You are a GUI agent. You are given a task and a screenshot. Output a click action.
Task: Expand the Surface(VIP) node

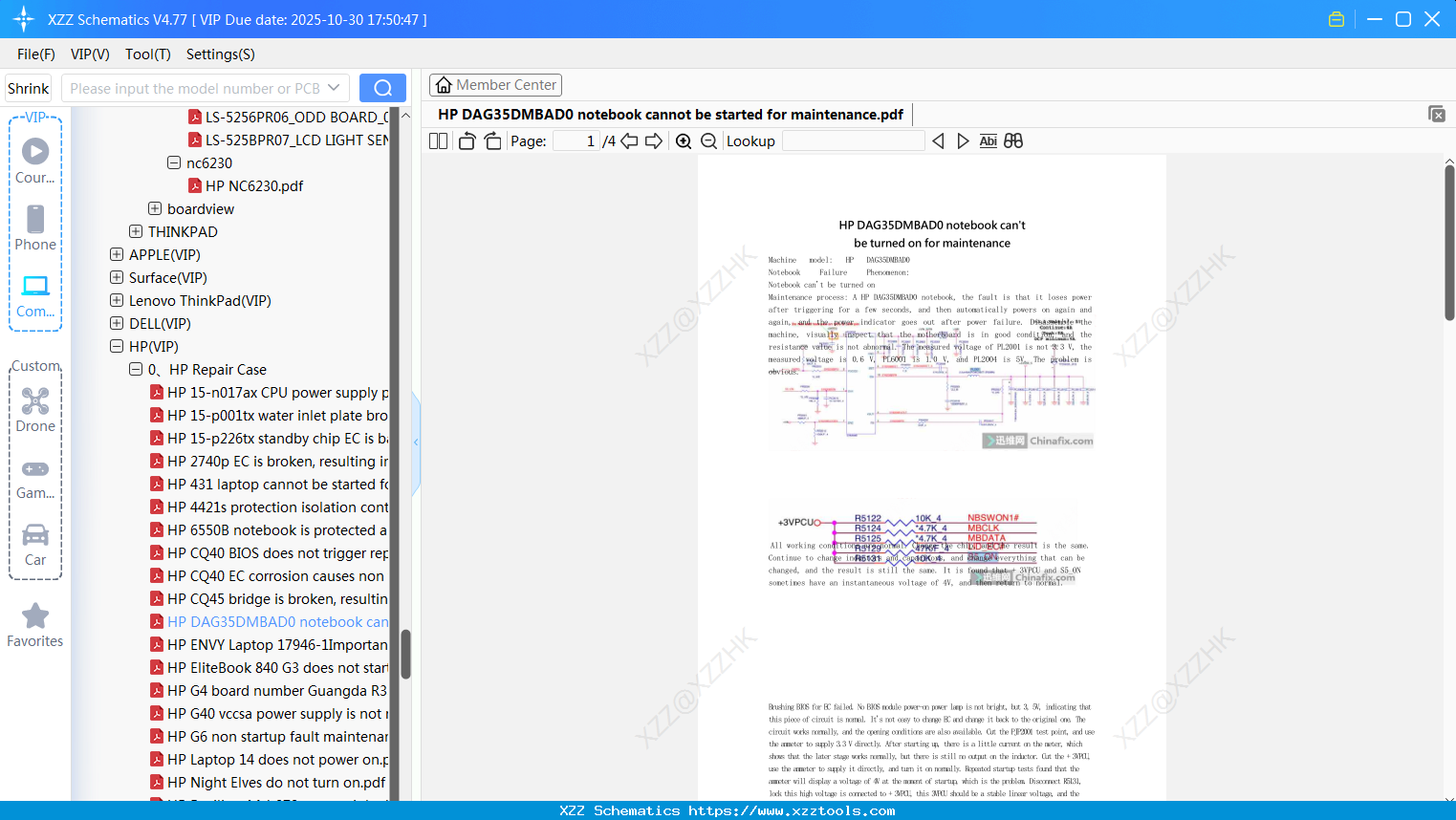coord(117,277)
